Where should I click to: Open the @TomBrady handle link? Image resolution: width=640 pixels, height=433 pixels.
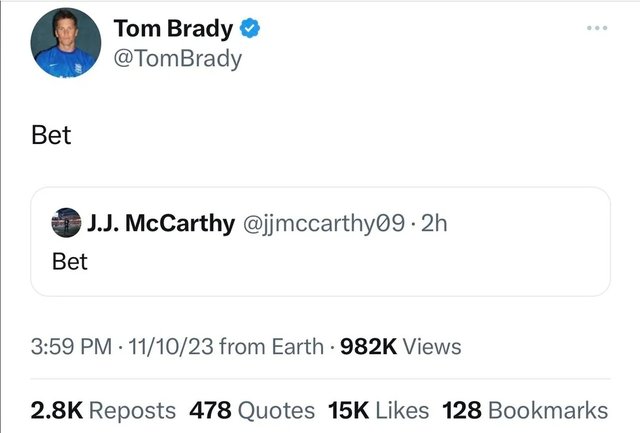coord(178,58)
